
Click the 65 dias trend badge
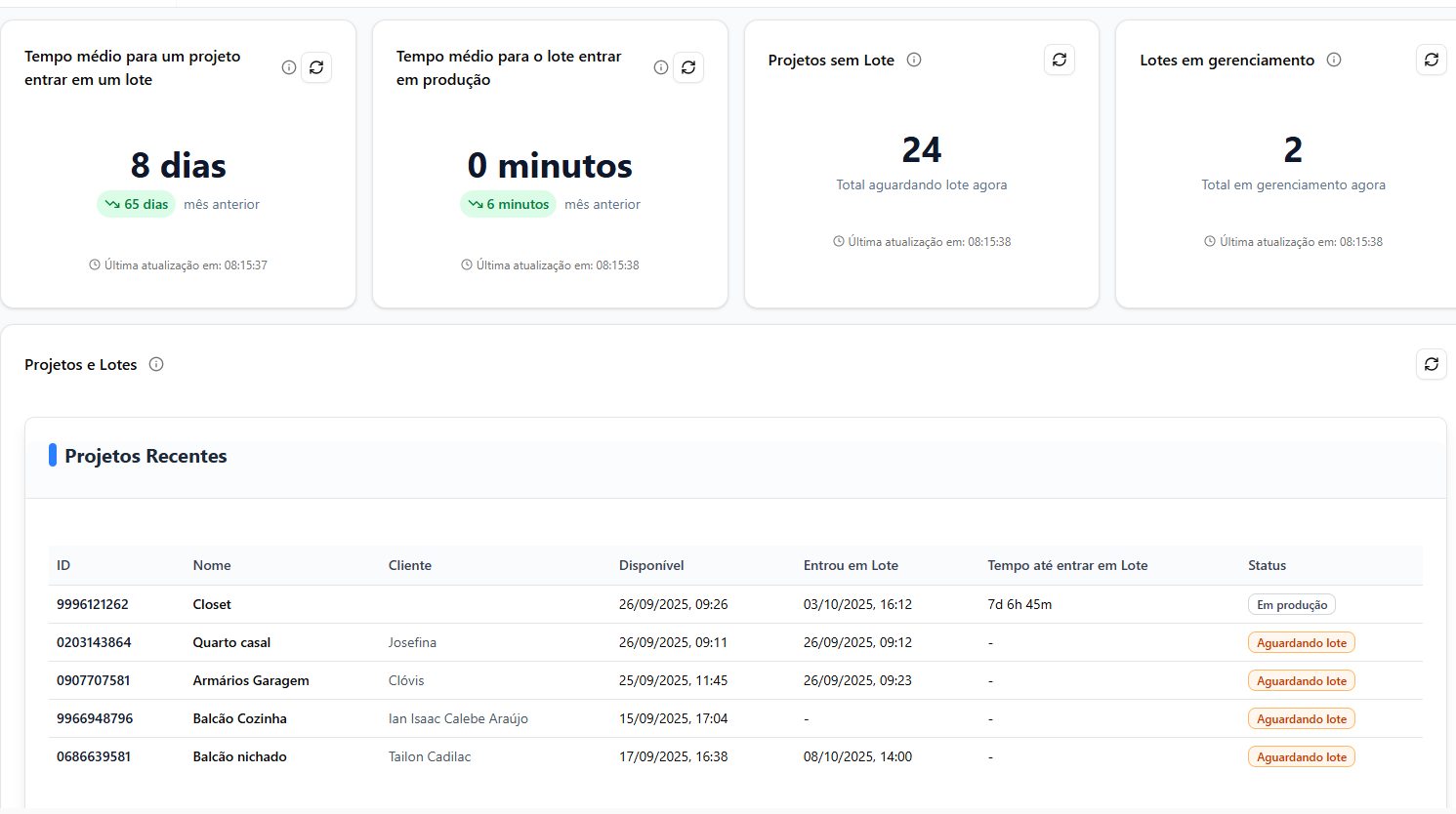(137, 205)
